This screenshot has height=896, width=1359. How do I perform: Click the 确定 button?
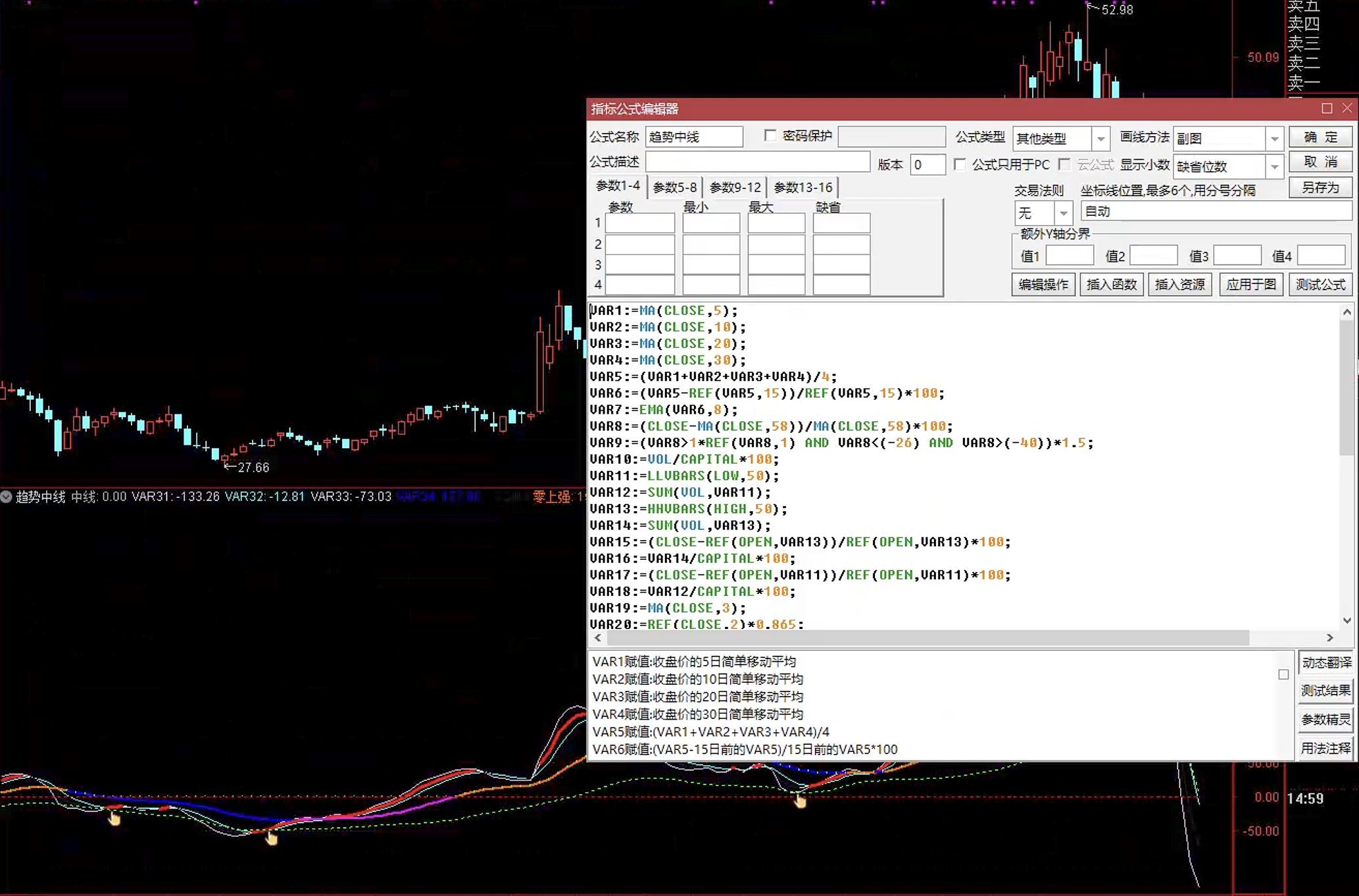tap(1320, 137)
